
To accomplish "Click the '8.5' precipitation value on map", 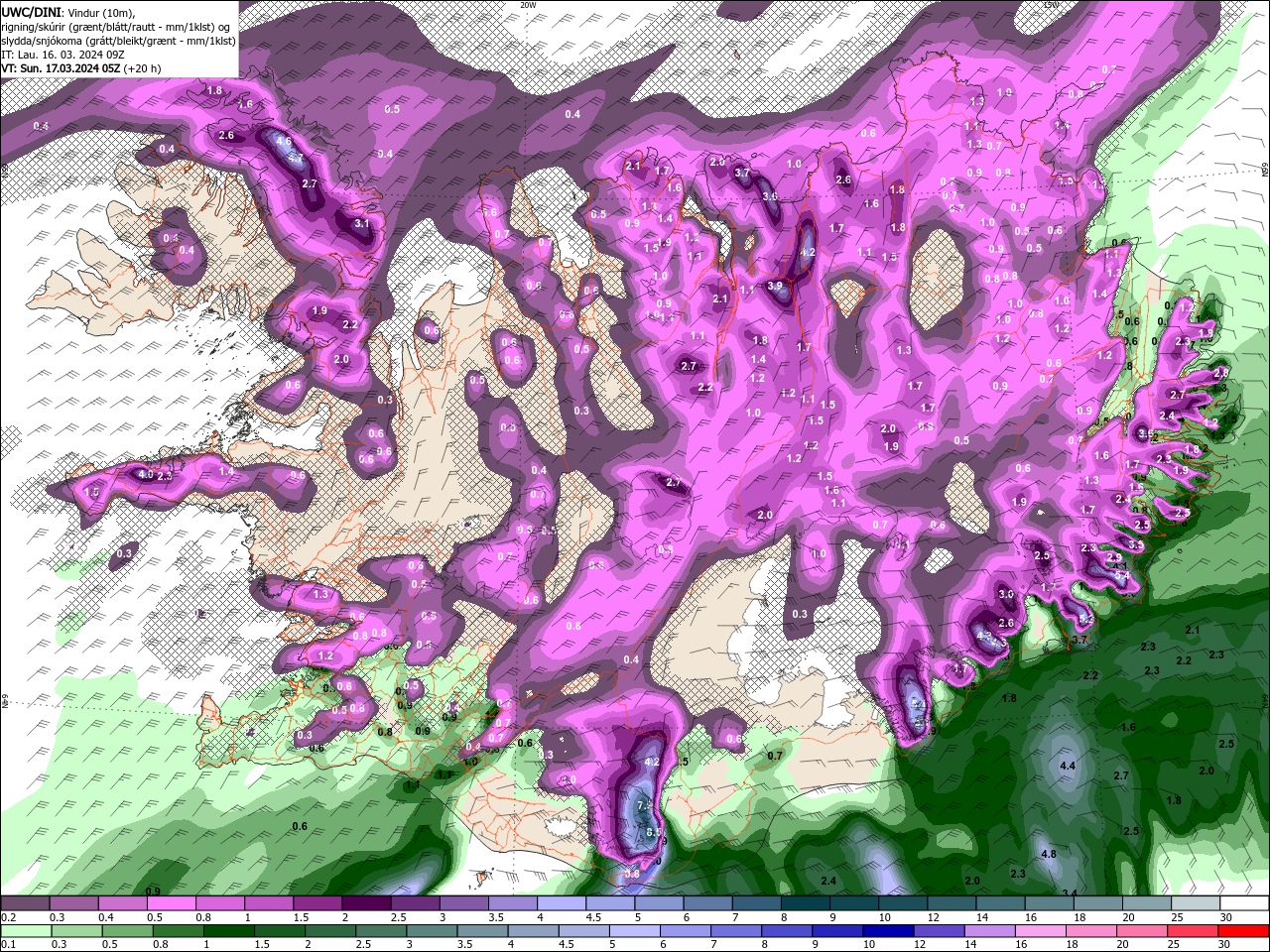I will point(653,832).
